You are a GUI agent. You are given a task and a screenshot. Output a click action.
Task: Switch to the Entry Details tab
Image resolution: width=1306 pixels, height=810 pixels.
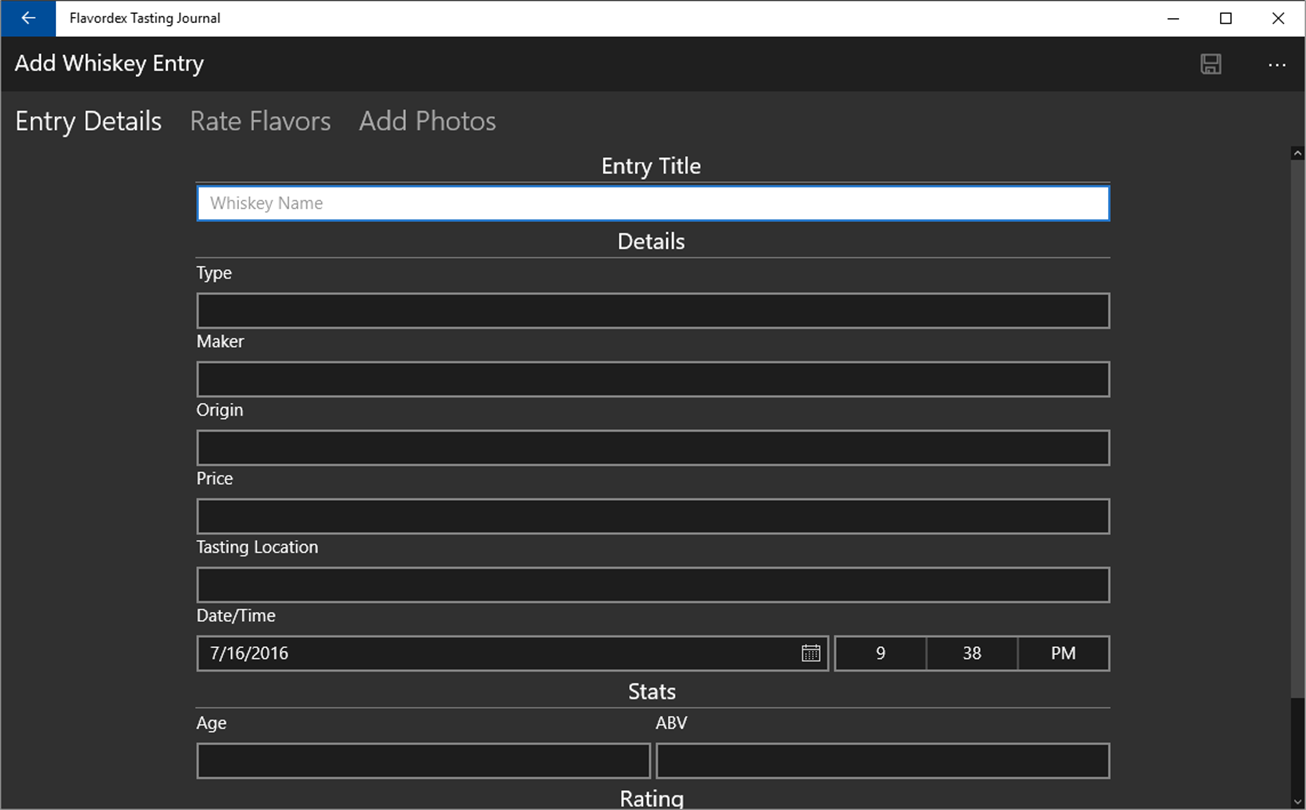(88, 121)
